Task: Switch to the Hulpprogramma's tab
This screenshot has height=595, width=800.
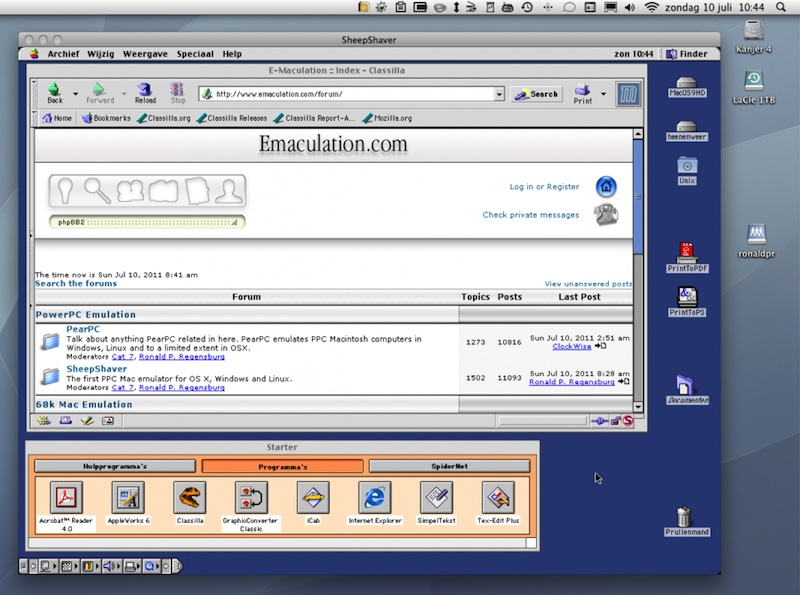Action: (114, 466)
